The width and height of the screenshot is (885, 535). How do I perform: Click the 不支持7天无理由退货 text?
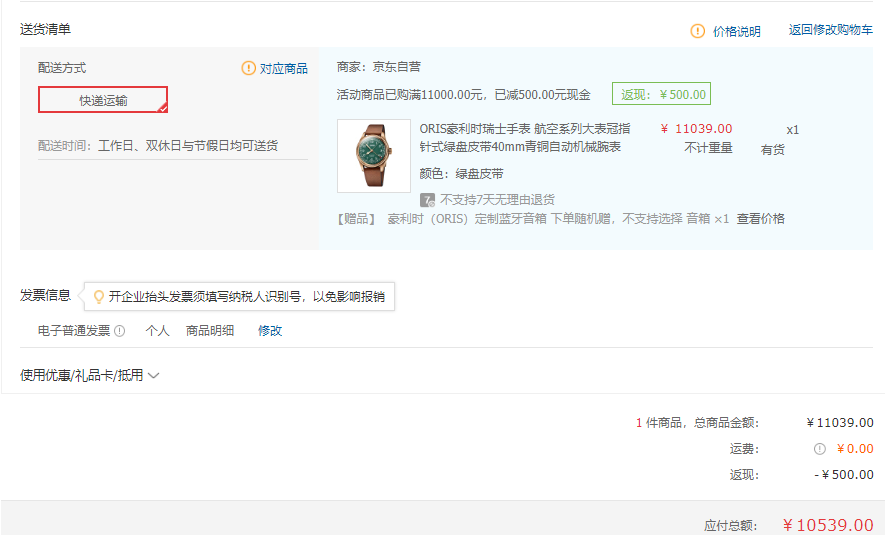click(x=497, y=200)
